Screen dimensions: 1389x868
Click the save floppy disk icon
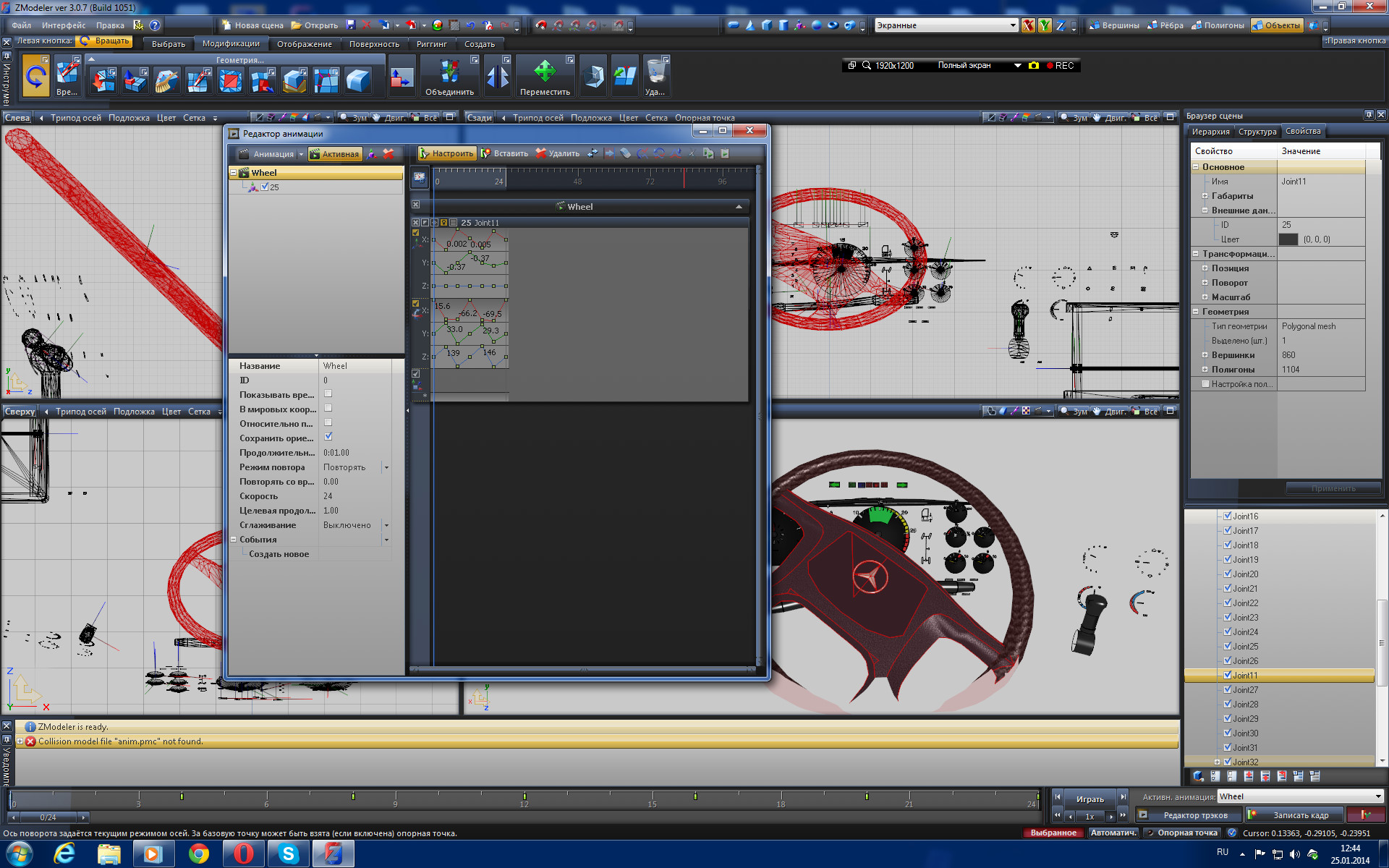pos(351,25)
